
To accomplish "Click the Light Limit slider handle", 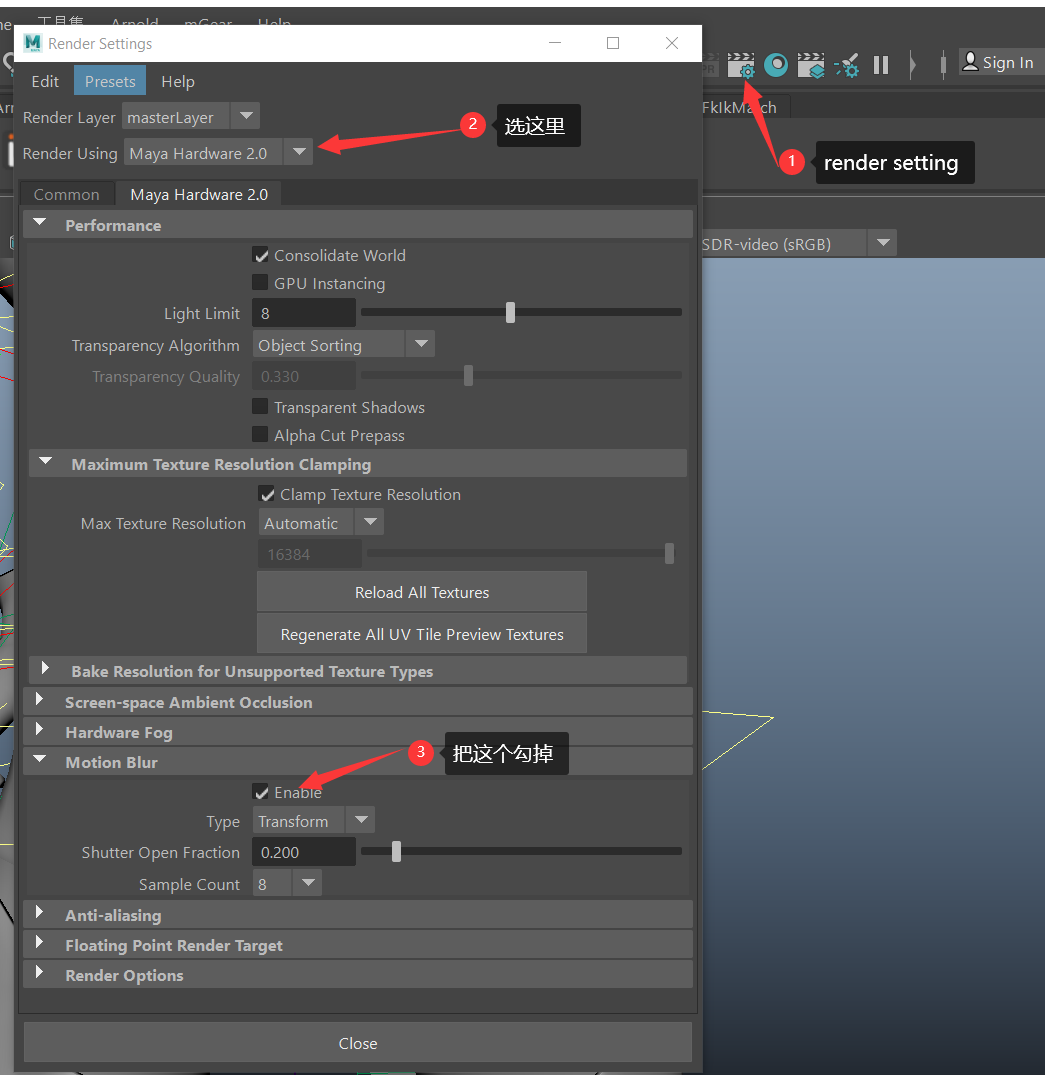I will 510,313.
